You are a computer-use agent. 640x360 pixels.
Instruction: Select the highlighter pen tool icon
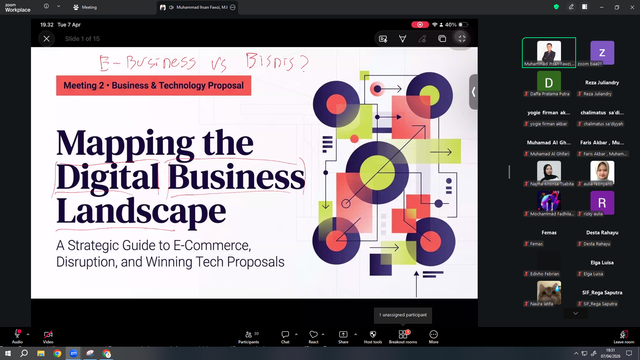[x=422, y=39]
